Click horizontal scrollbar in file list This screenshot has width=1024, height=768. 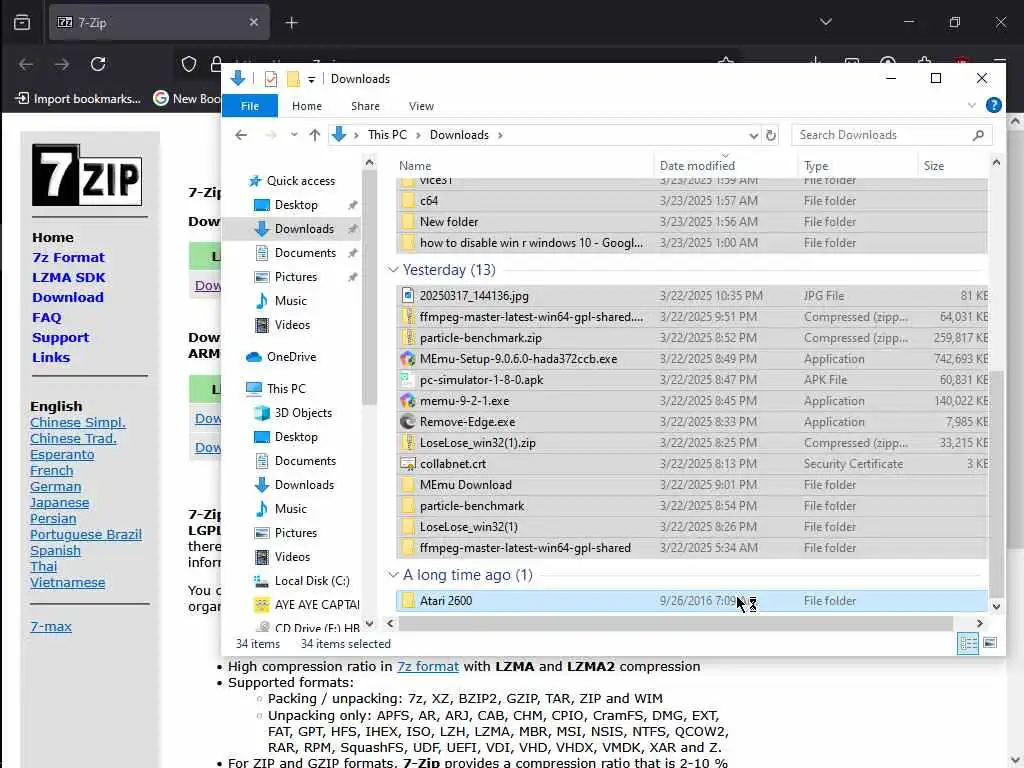675,623
